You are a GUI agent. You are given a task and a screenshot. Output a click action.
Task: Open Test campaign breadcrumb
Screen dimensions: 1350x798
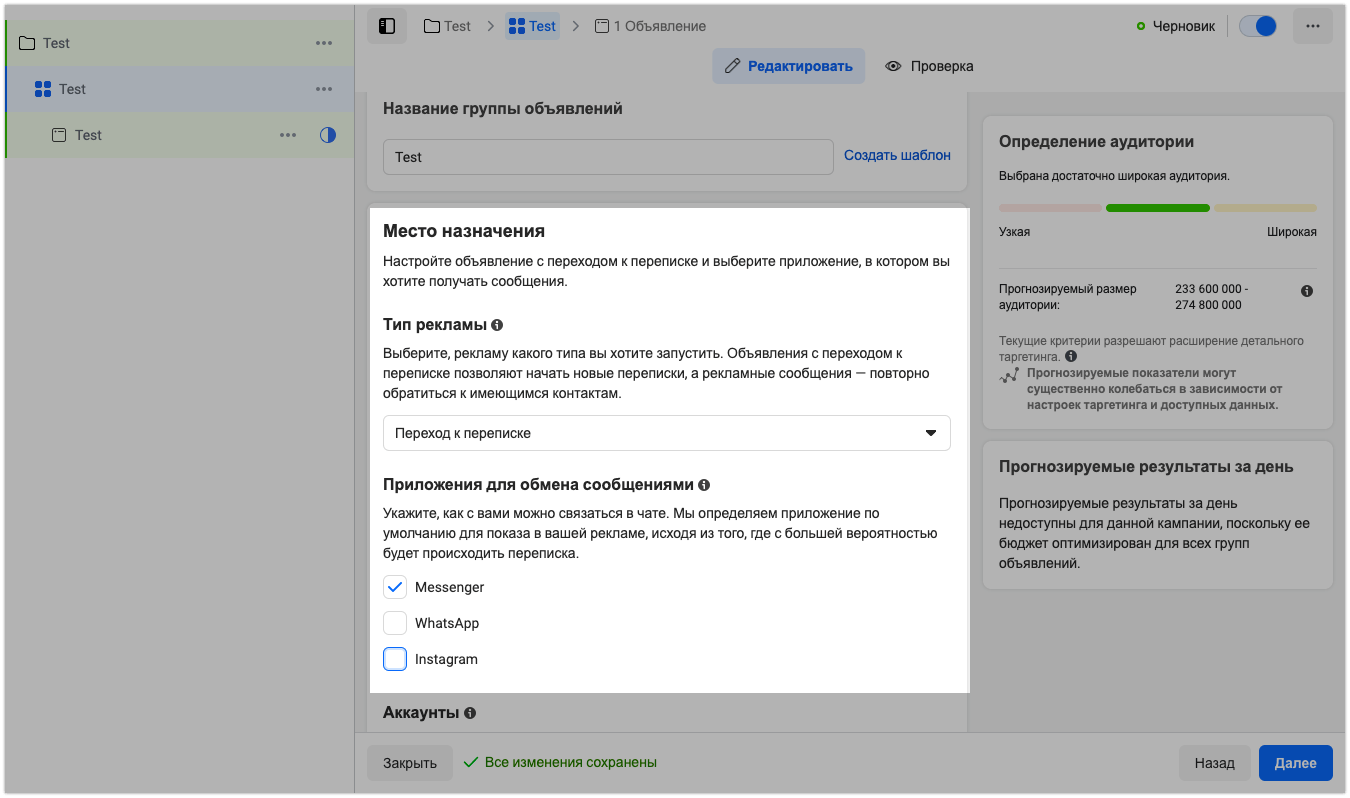(x=447, y=26)
